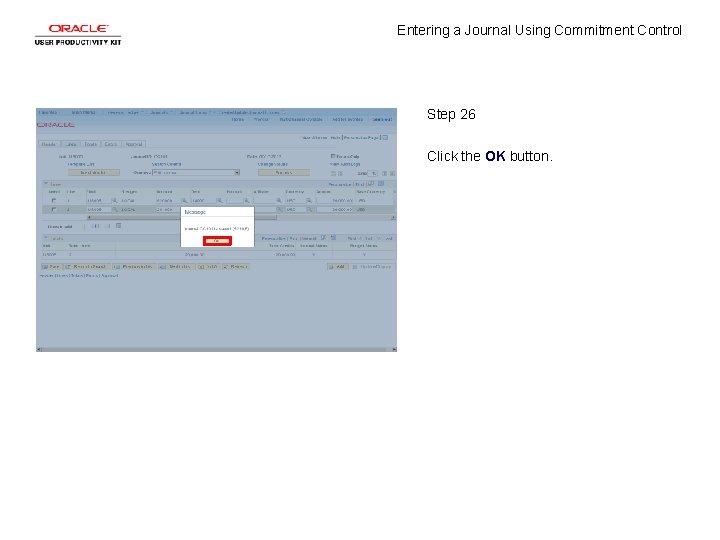This screenshot has width=720, height=540.
Task: Open the Worklist link
Action: 261,119
